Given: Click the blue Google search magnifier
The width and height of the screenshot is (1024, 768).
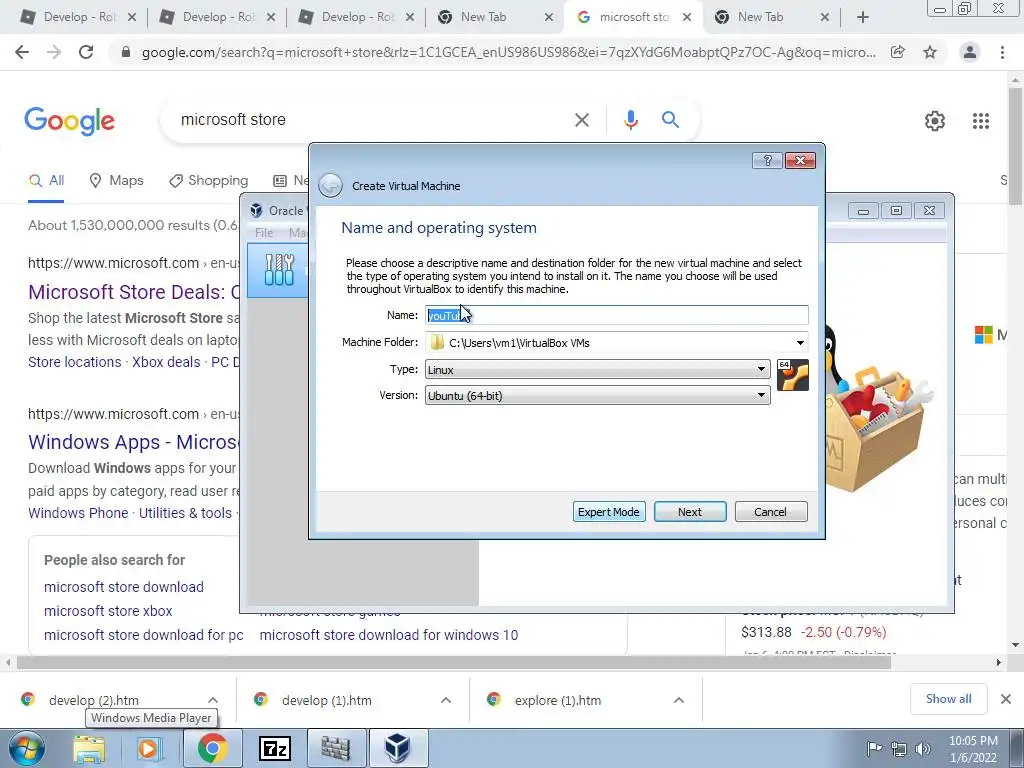Looking at the screenshot, I should (x=670, y=120).
